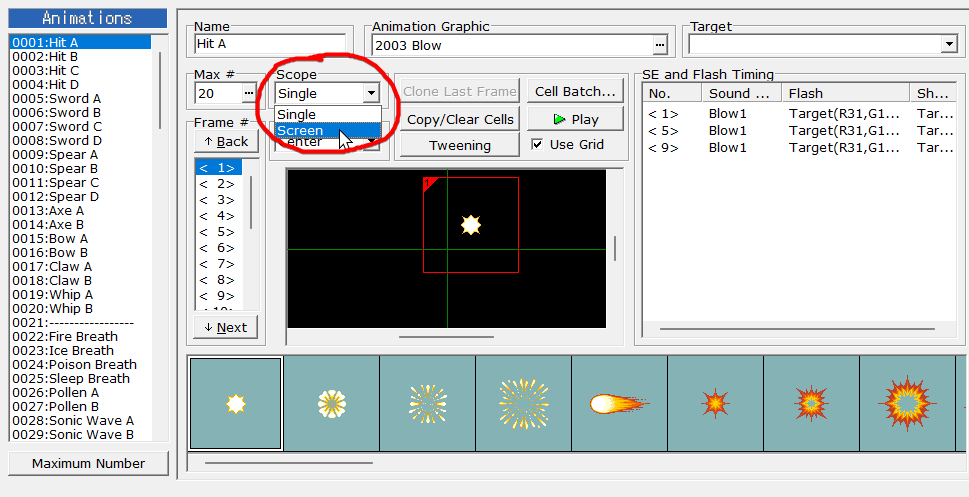Select the large red explosion cell thumbnail

907,404
